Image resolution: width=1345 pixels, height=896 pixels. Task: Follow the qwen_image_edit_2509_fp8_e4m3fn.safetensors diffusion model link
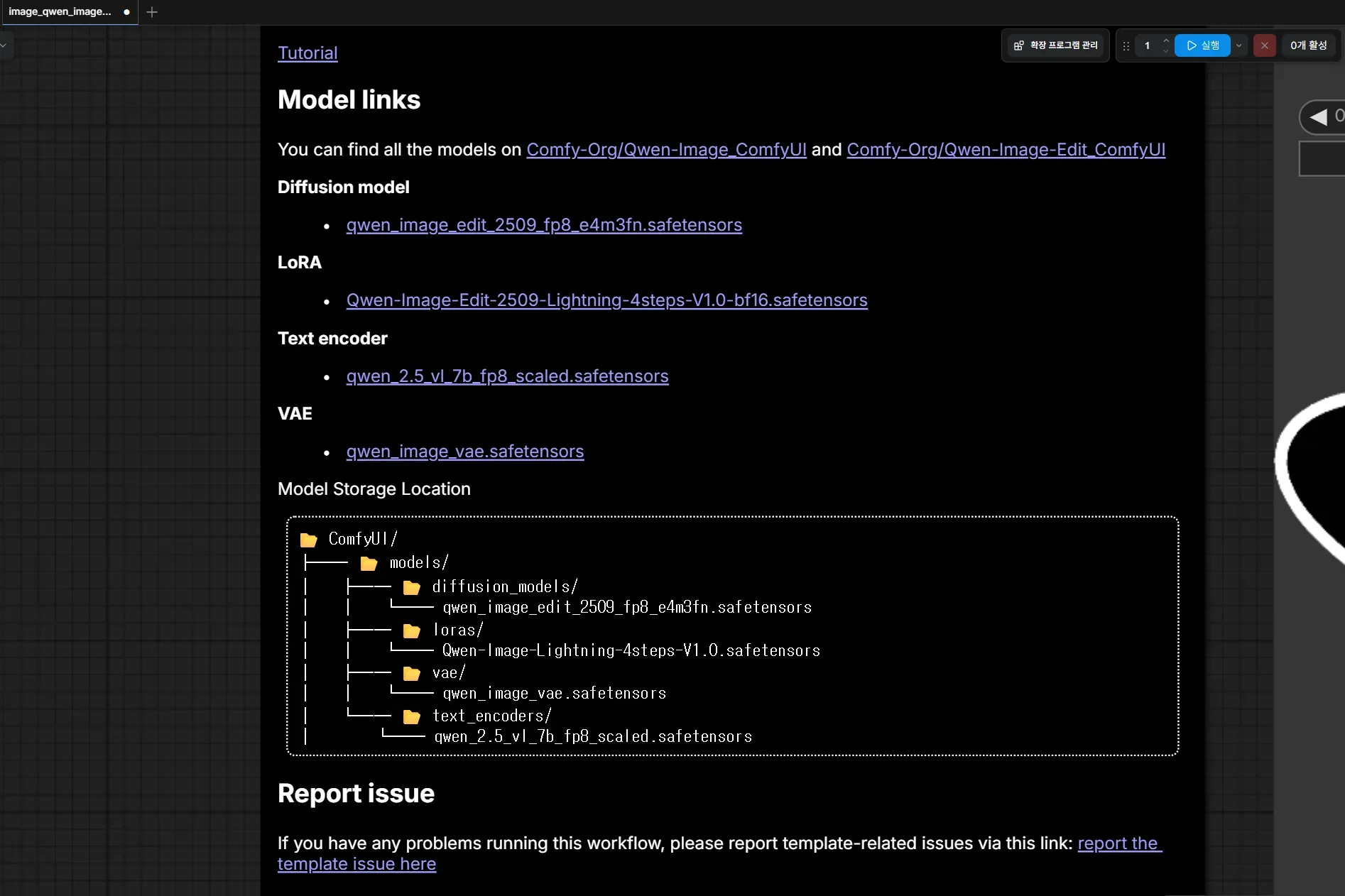tap(544, 225)
